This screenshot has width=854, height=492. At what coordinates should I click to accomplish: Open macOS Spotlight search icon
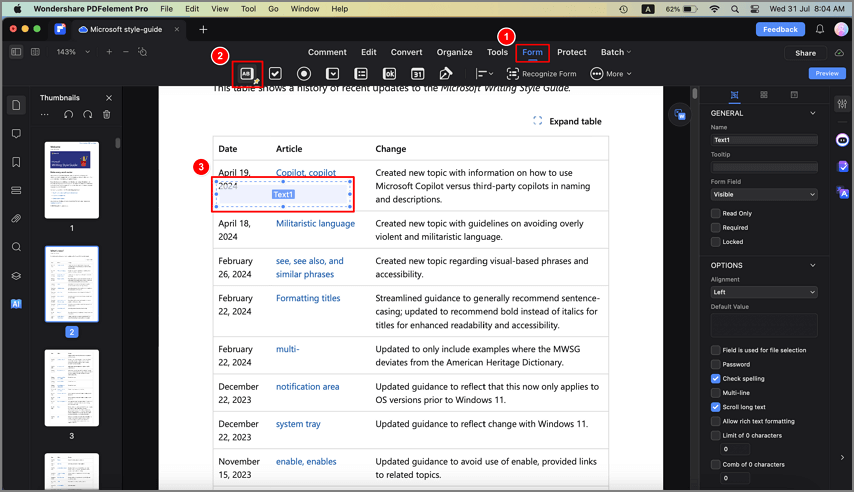coord(735,9)
